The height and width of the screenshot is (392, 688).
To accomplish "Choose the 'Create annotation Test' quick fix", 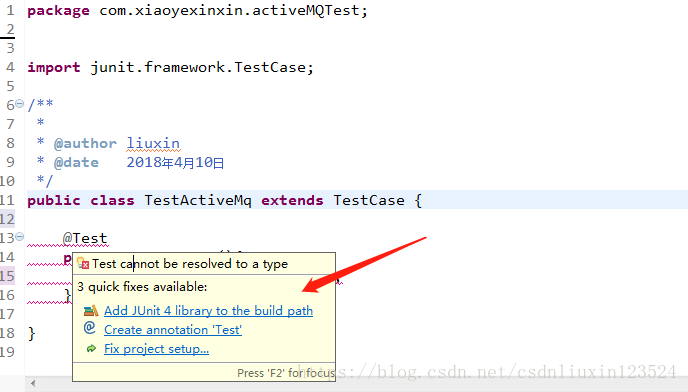I will 173,330.
